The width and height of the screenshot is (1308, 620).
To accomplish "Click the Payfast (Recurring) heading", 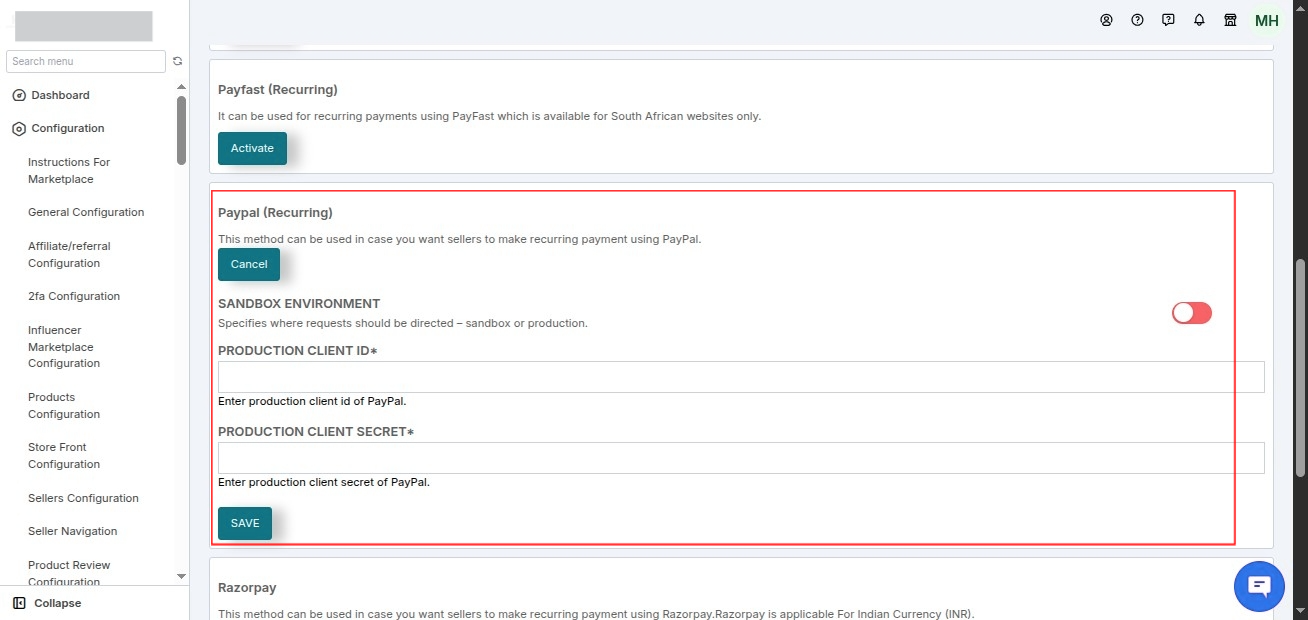I will point(278,90).
